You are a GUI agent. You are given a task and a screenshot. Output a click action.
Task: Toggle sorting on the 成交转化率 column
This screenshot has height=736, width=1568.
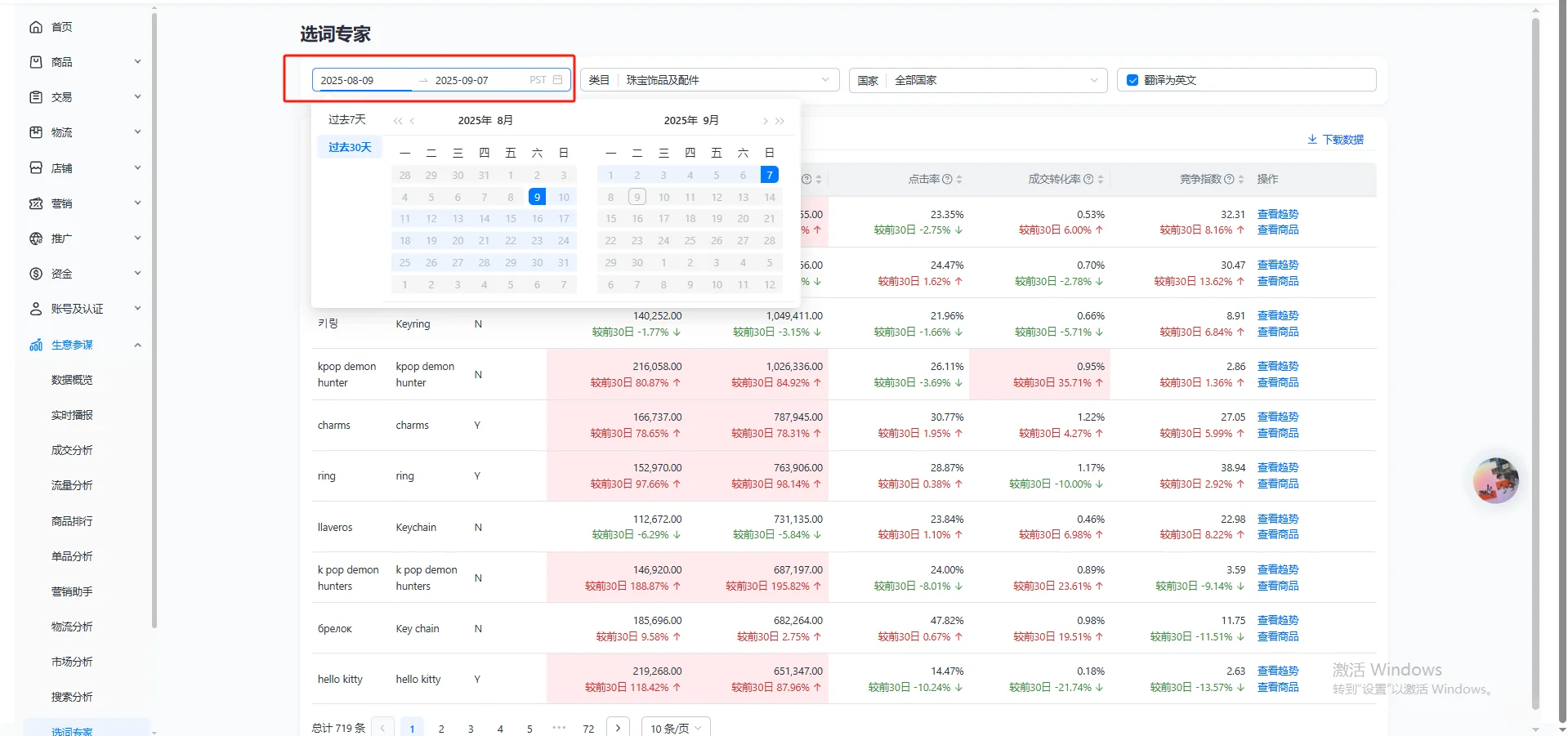tap(1101, 179)
